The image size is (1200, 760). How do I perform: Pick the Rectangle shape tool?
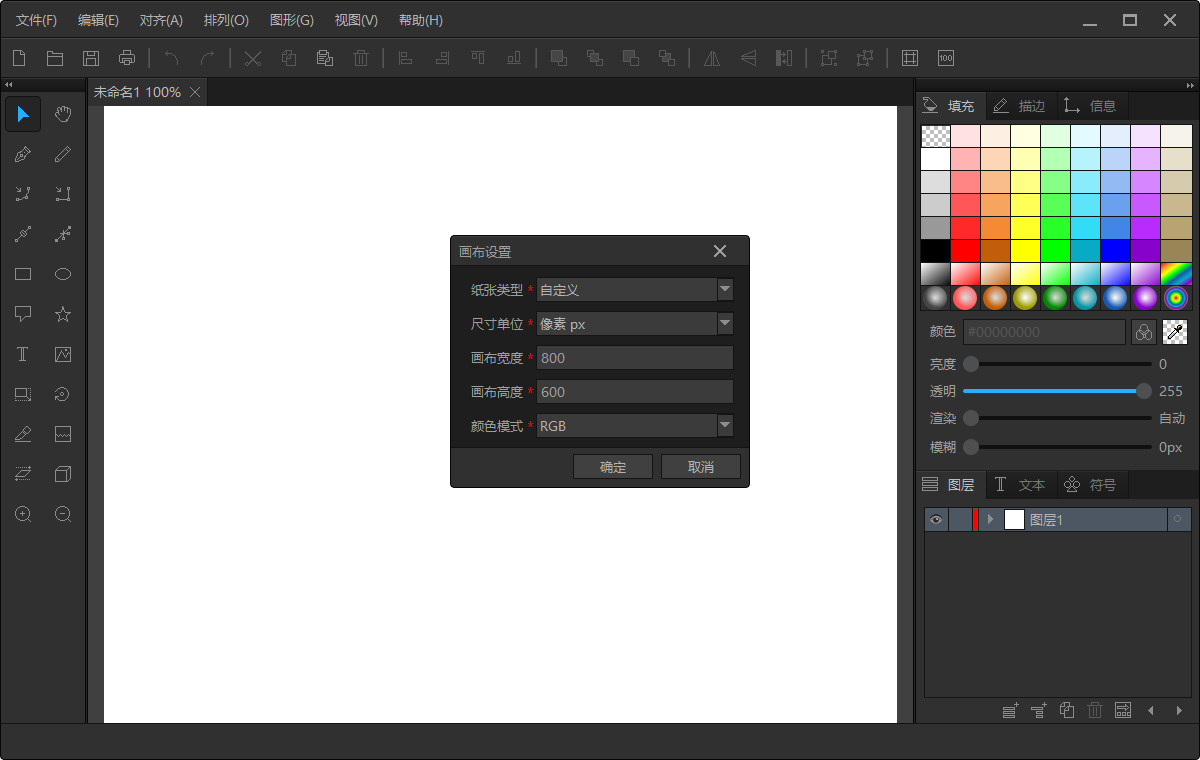click(23, 274)
